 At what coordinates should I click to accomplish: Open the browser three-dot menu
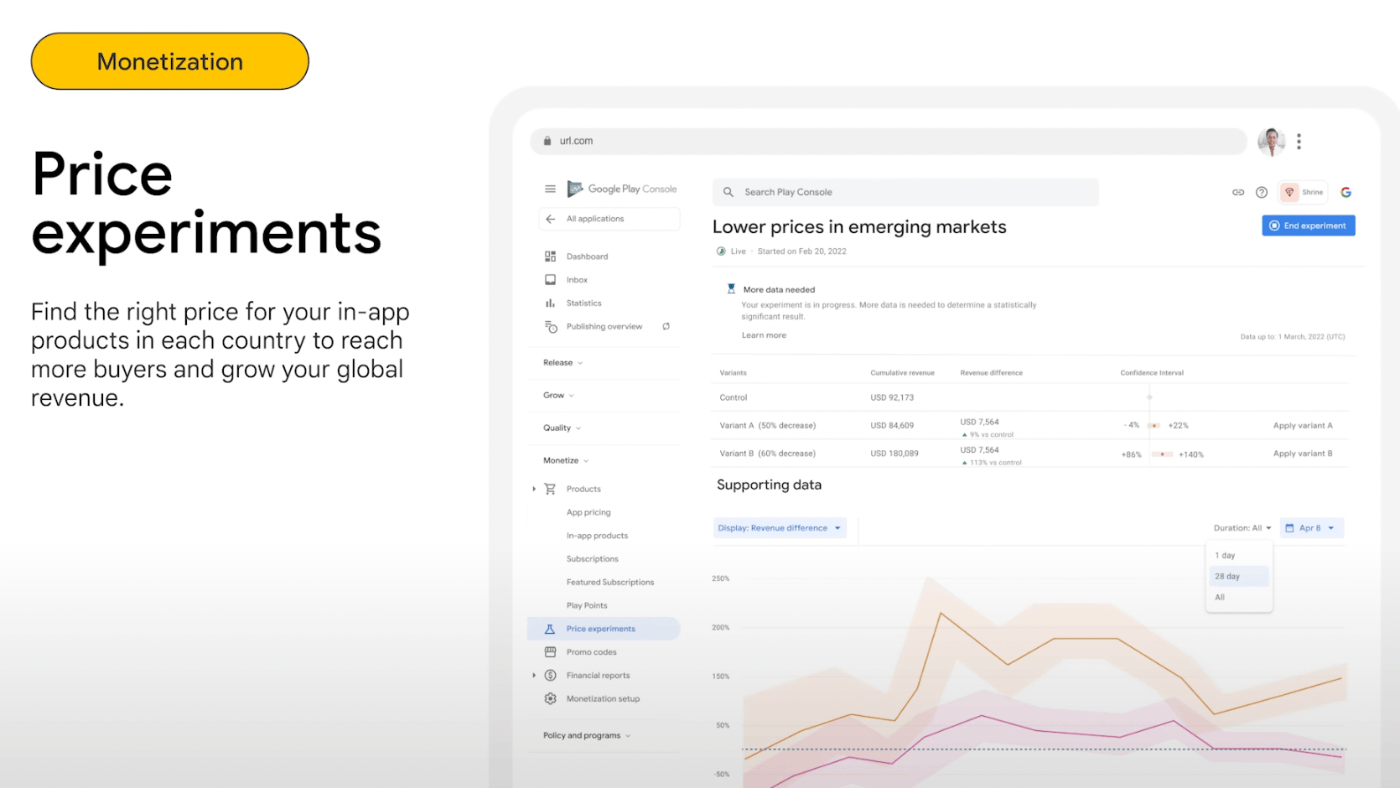[1299, 142]
